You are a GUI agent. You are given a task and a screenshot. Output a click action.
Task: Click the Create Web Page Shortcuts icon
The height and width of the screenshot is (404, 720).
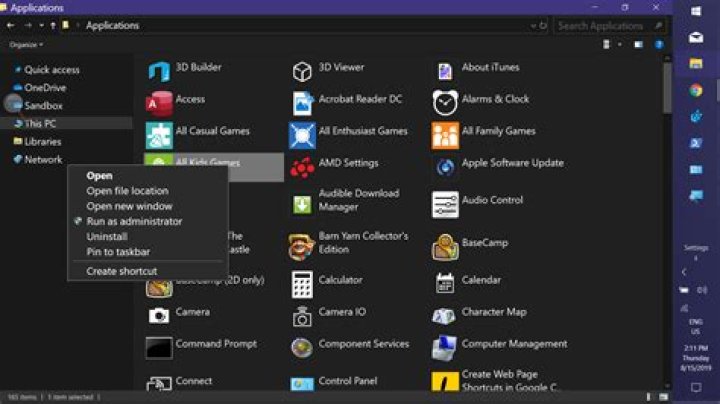tap(444, 381)
